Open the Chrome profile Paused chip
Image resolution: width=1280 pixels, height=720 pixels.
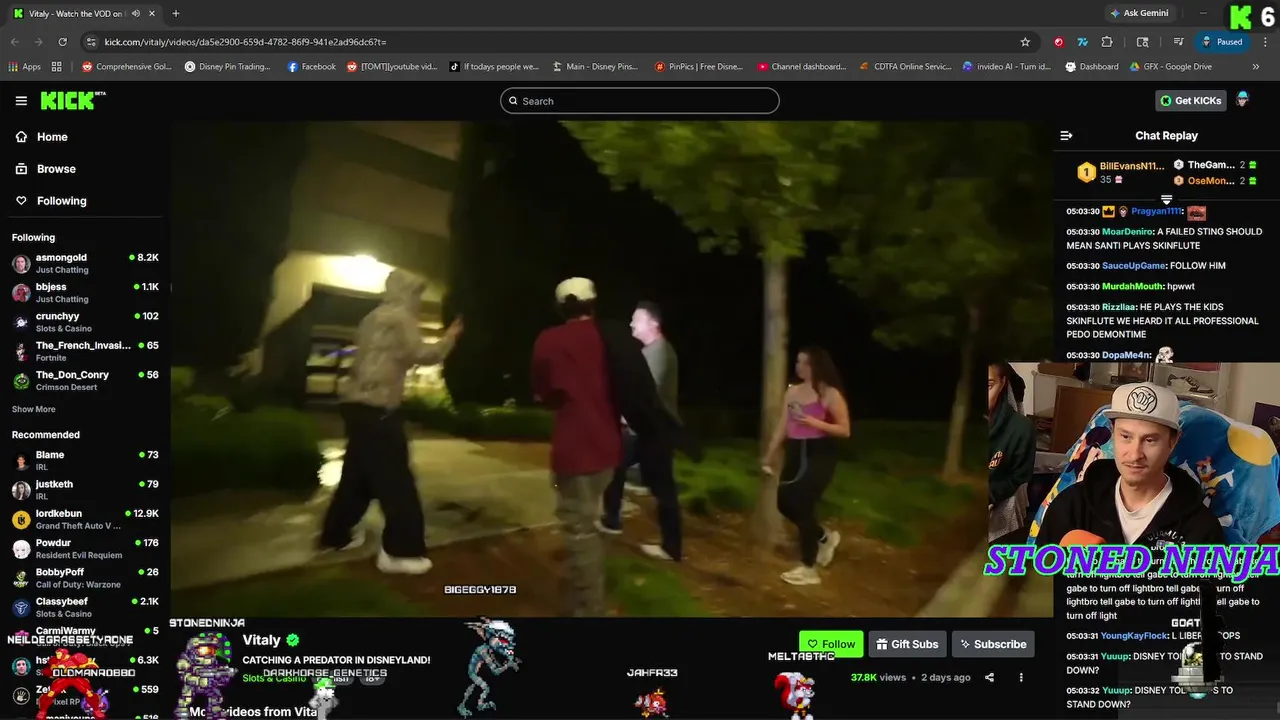1222,42
